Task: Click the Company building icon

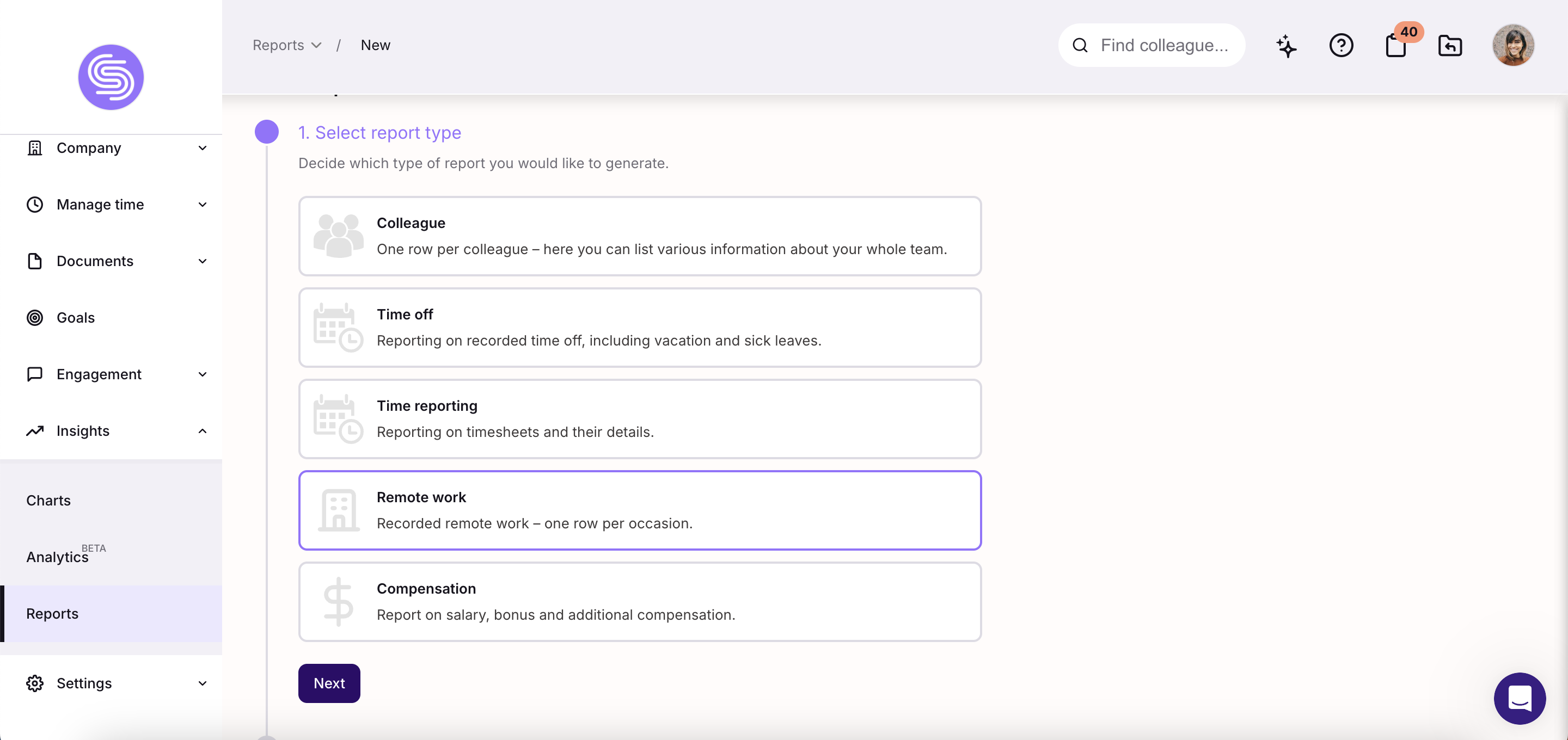Action: (35, 148)
